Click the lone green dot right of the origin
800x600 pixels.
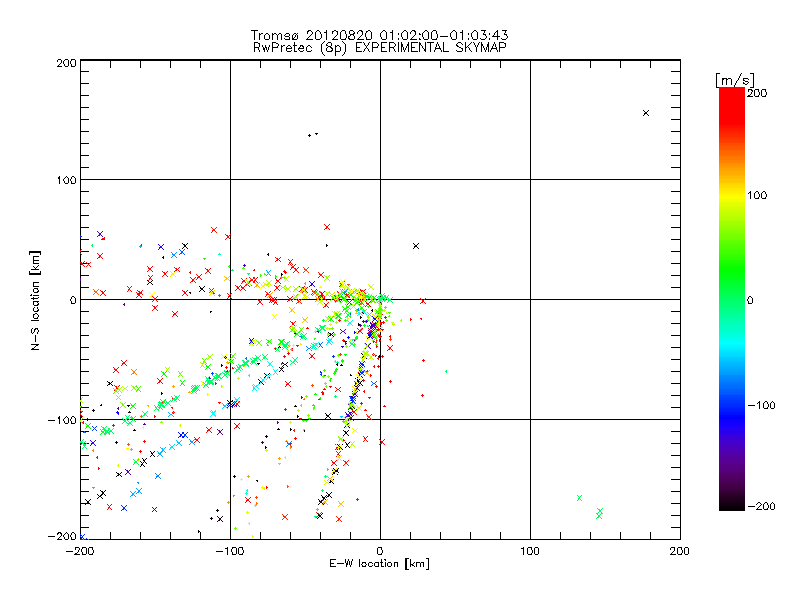click(x=446, y=371)
